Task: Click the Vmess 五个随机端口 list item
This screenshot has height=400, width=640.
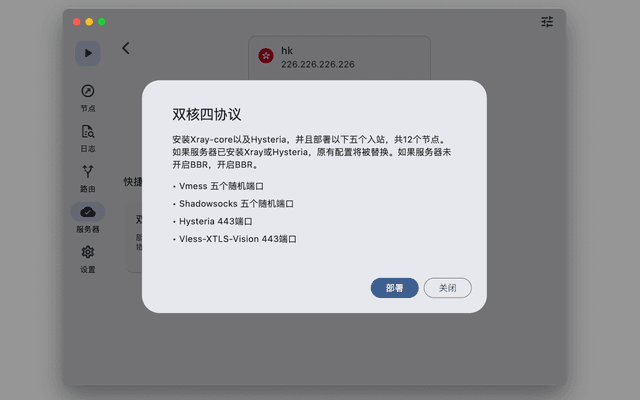Action: point(218,186)
